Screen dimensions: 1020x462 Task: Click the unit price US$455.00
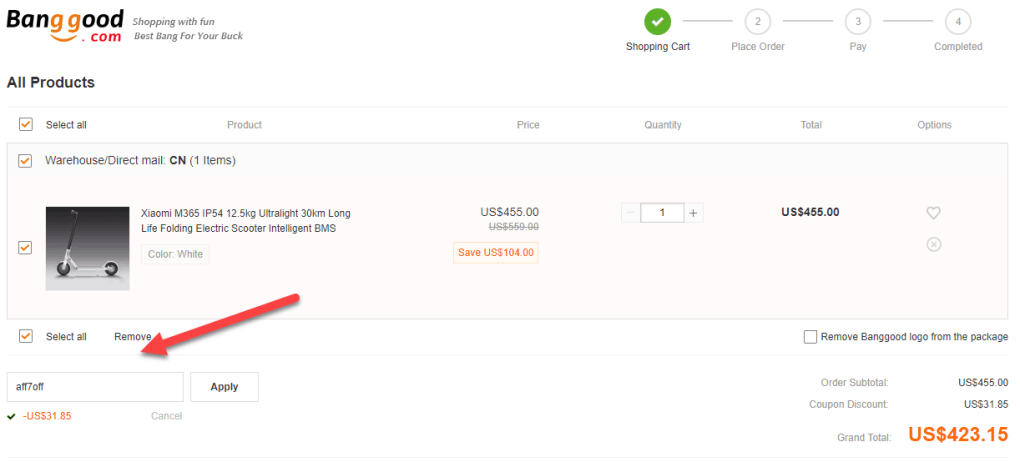[509, 212]
